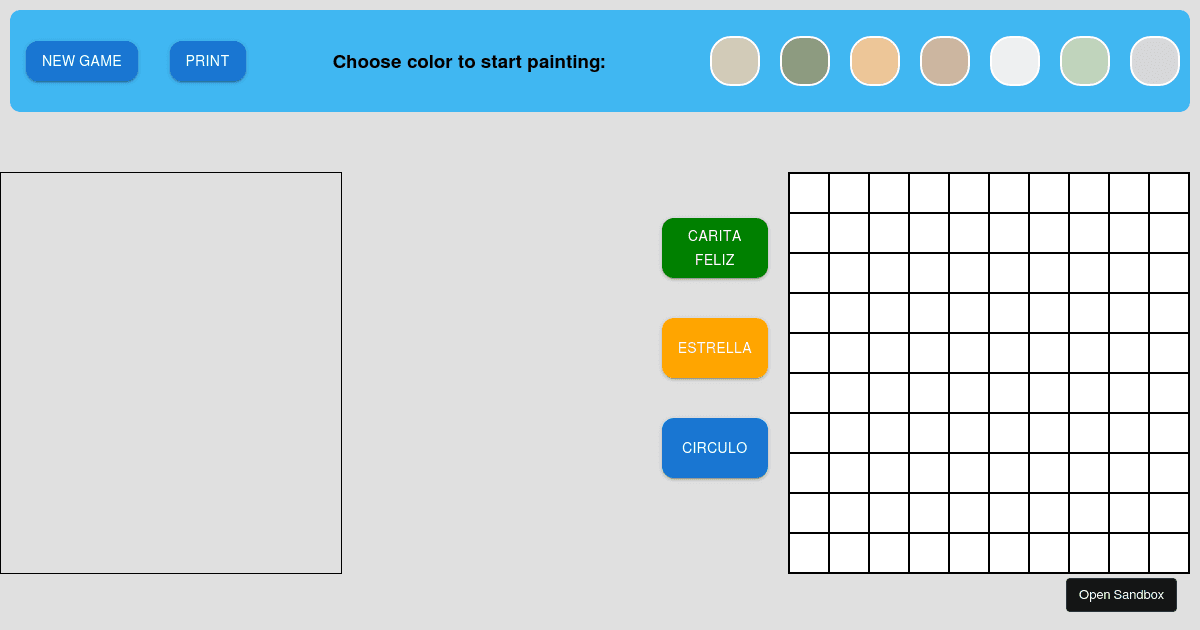Paint the bottom-left grid cell

click(809, 552)
